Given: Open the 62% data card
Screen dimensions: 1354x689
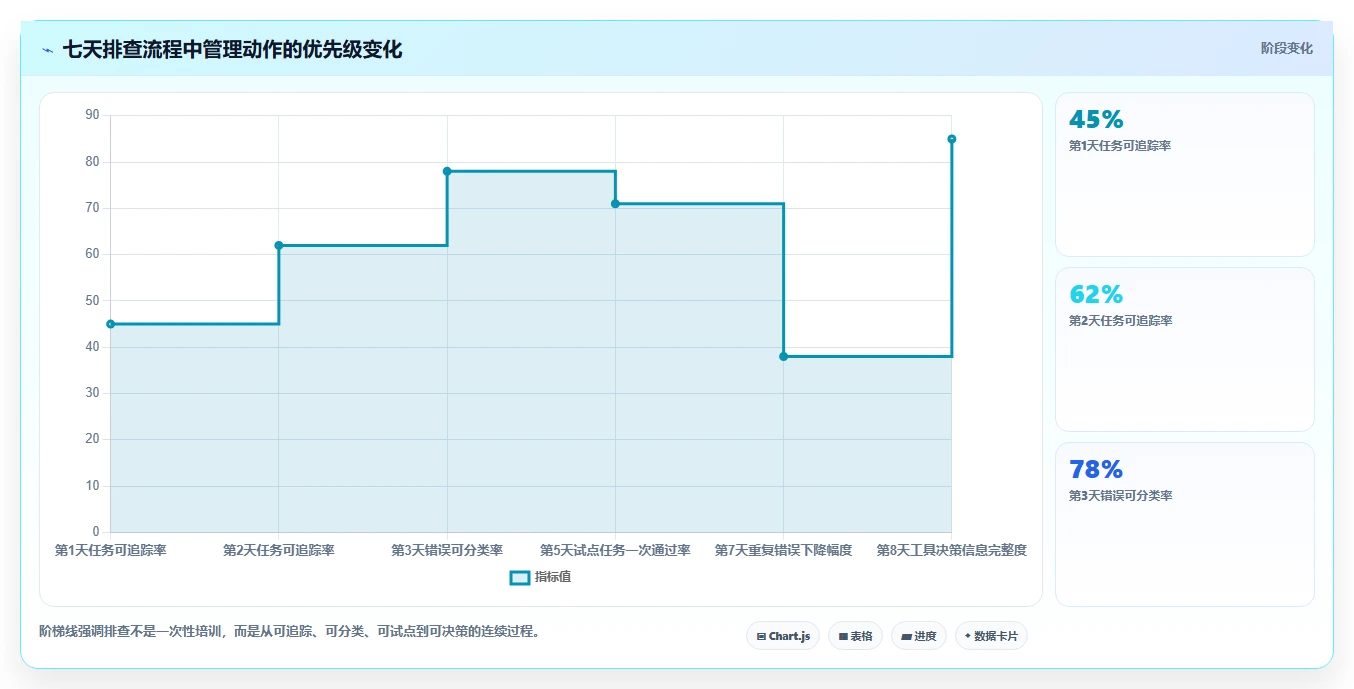Looking at the screenshot, I should pos(1185,350).
